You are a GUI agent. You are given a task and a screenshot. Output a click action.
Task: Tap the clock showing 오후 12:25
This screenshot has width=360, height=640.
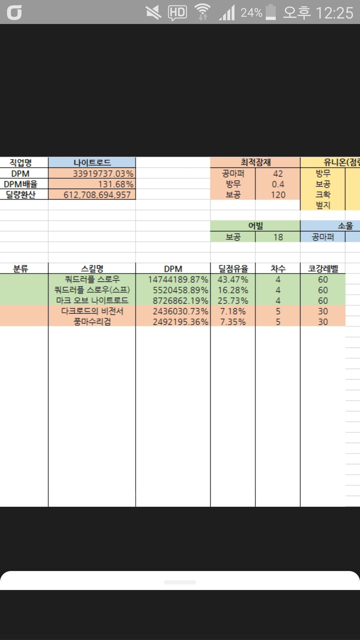point(318,13)
